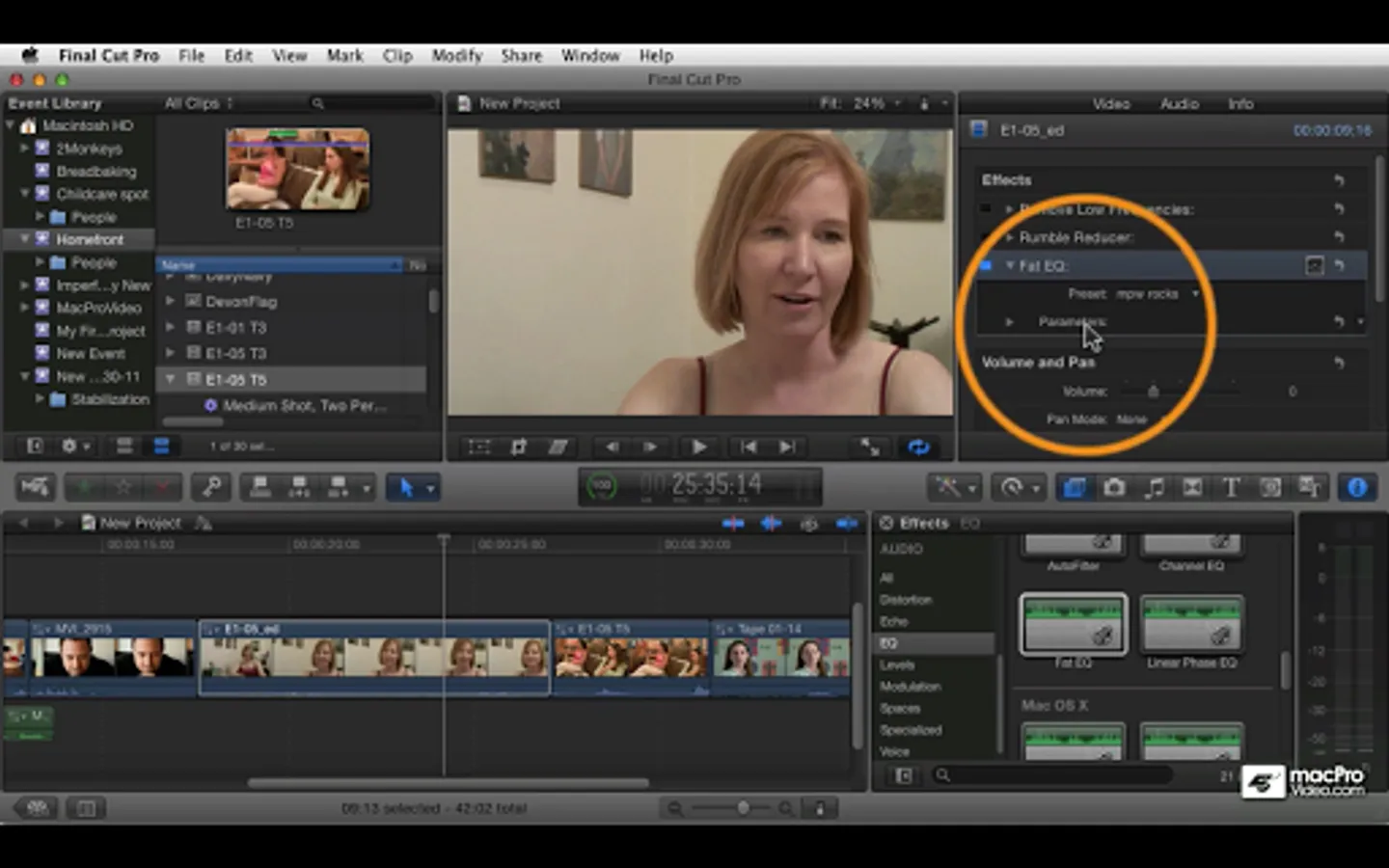The height and width of the screenshot is (868, 1389).
Task: Open the Apple menu
Action: pos(30,55)
